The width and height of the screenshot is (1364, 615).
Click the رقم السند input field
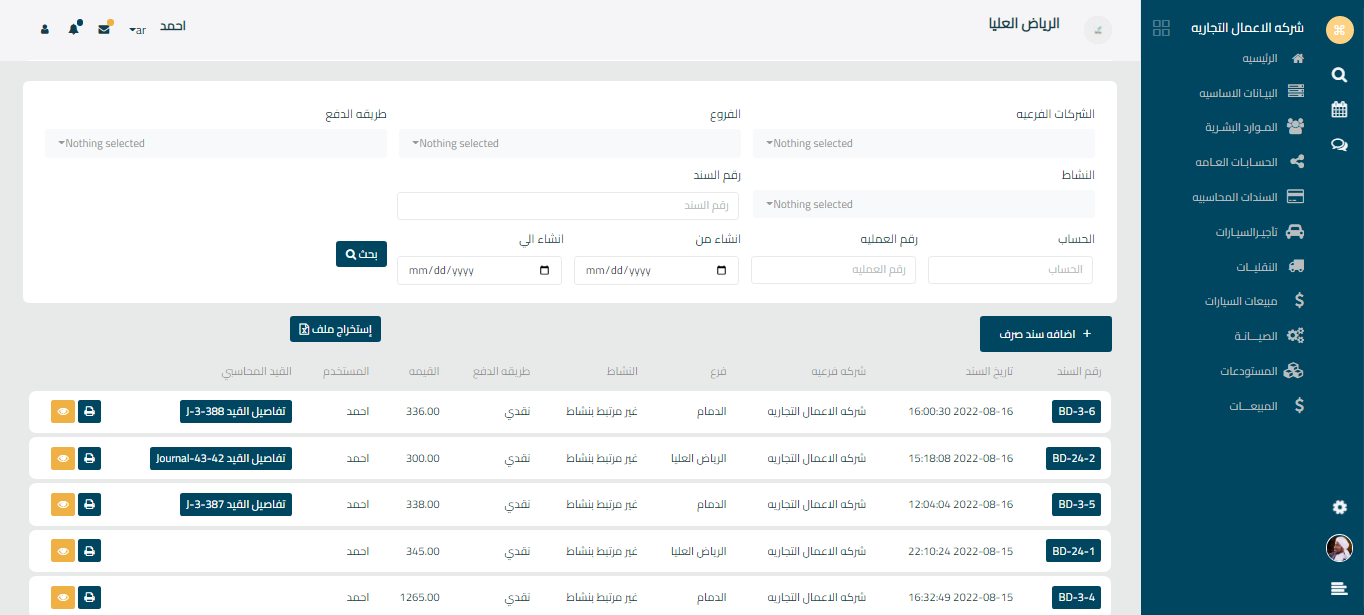pyautogui.click(x=568, y=206)
